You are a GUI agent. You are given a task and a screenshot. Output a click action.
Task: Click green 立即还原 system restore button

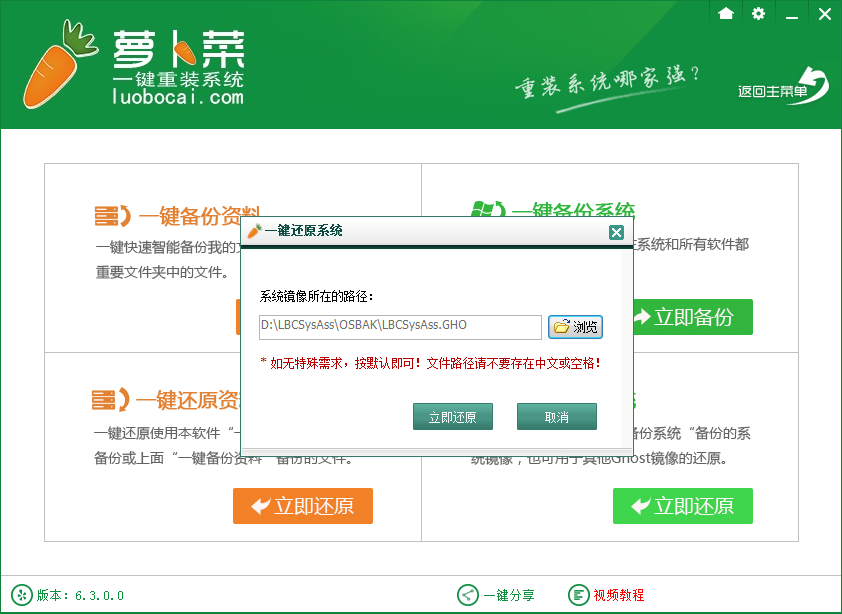683,506
